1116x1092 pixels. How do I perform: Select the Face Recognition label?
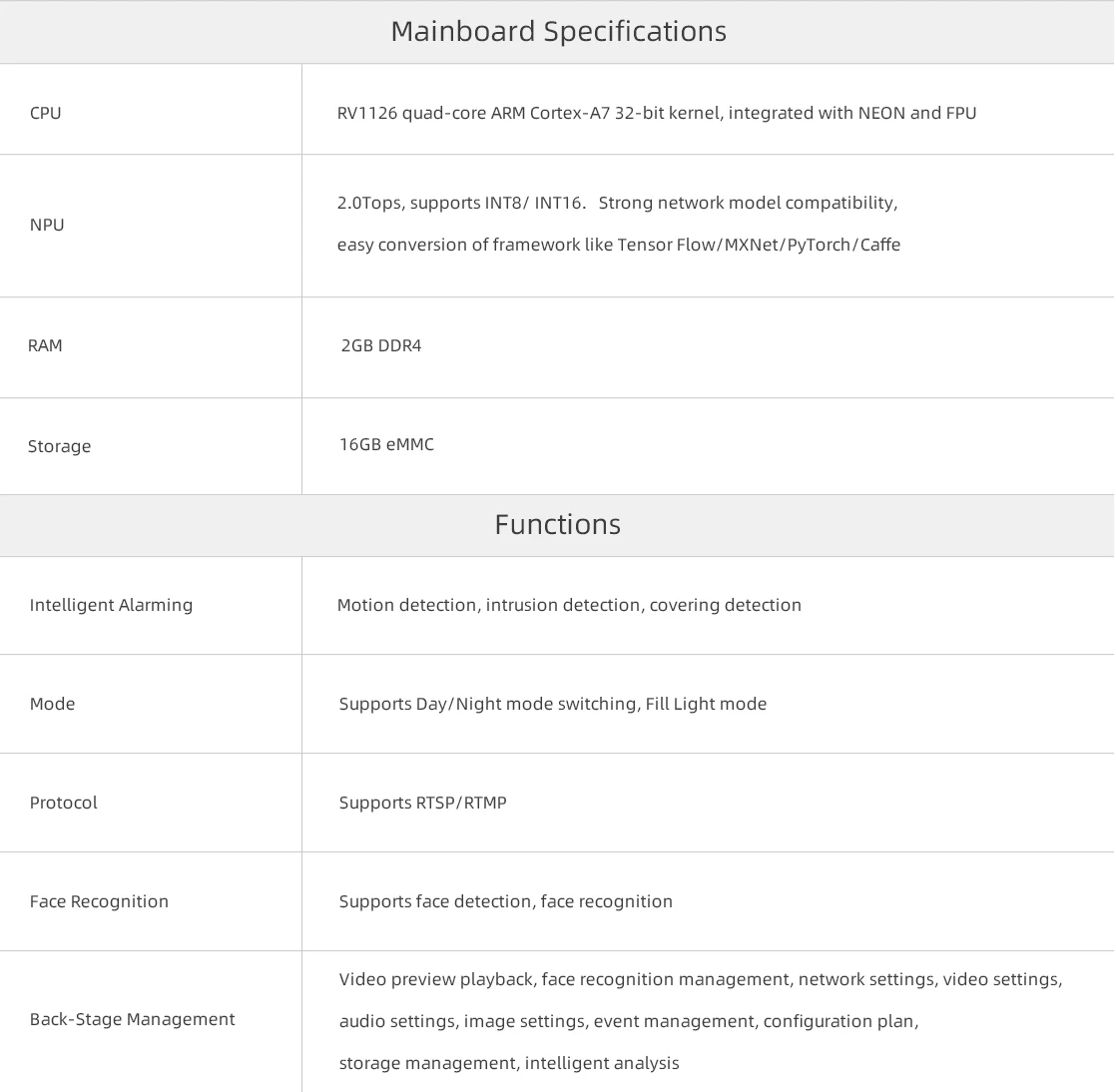point(99,902)
